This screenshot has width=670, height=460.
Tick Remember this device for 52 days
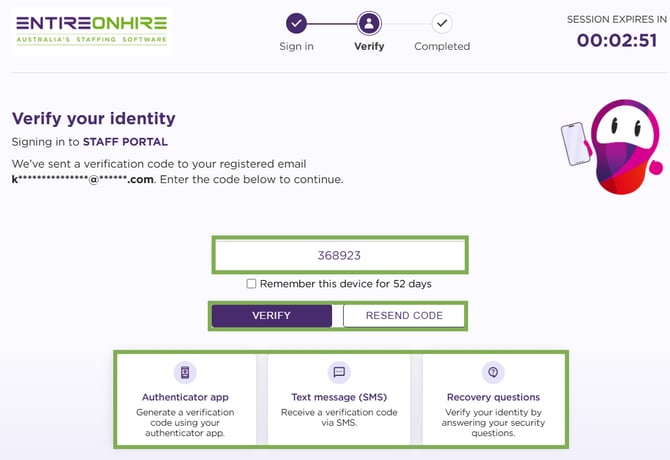pos(252,284)
